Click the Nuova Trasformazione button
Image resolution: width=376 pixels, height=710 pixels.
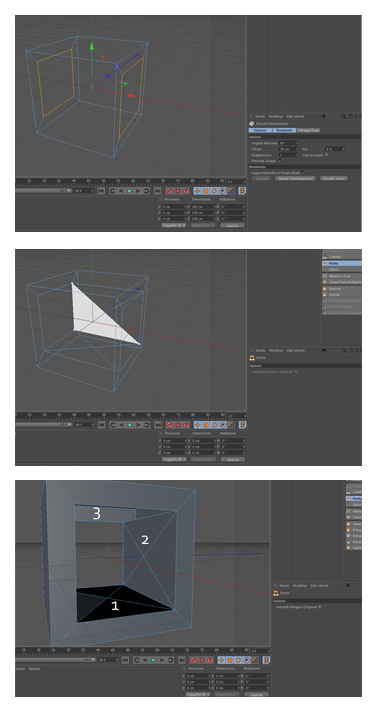coord(295,178)
